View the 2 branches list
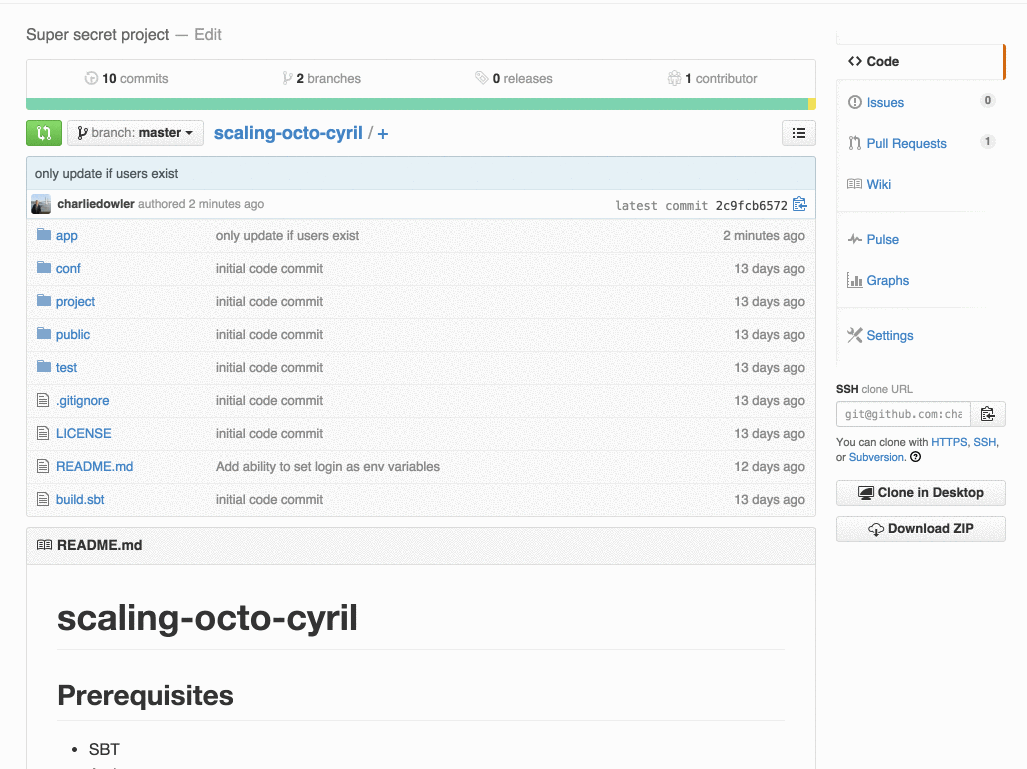Image resolution: width=1027 pixels, height=769 pixels. (x=322, y=79)
